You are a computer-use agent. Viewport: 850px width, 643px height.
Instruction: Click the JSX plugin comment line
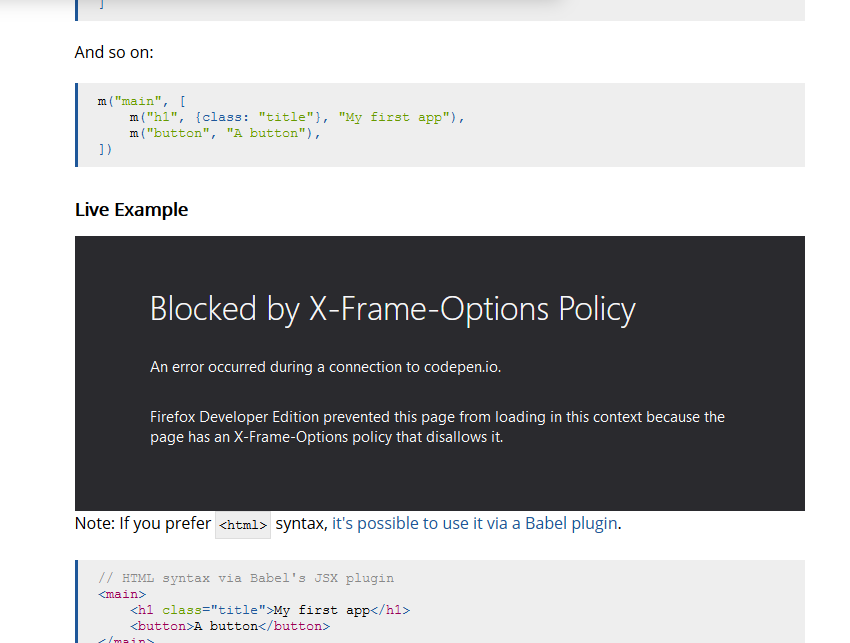[x=245, y=577]
